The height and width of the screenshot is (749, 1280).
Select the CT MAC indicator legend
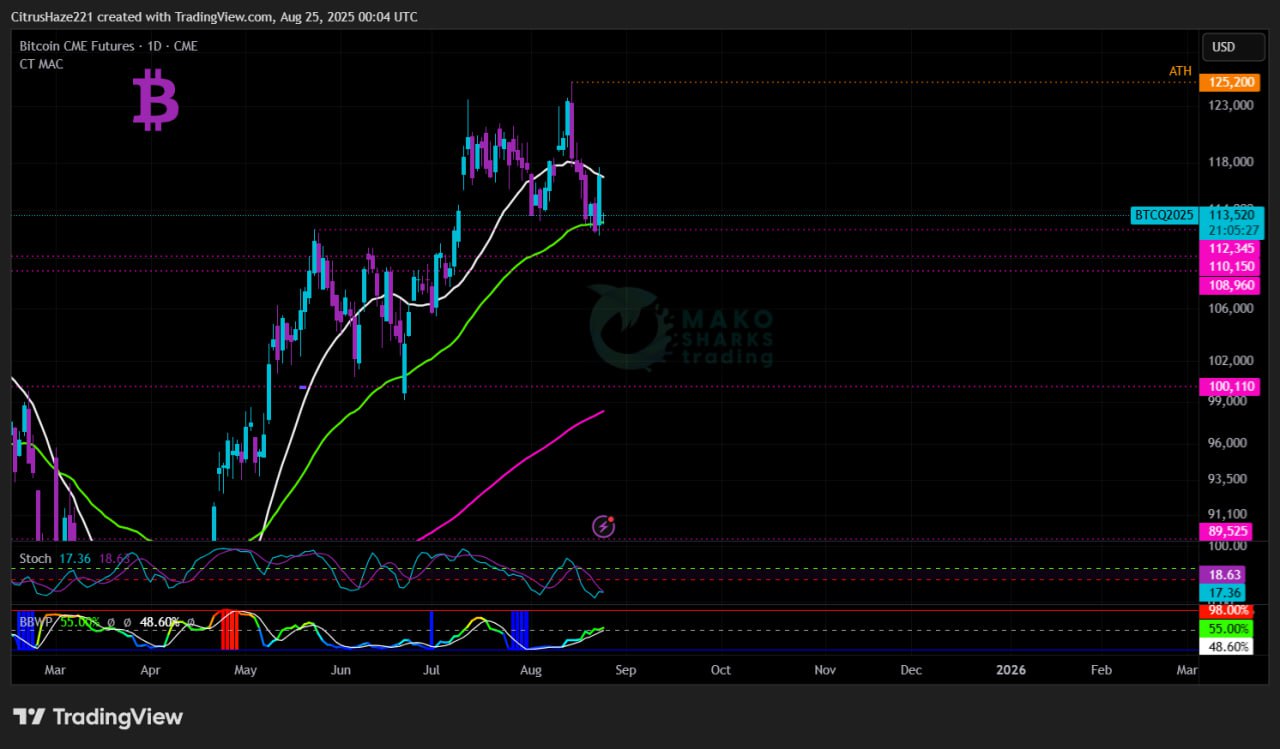(x=42, y=64)
